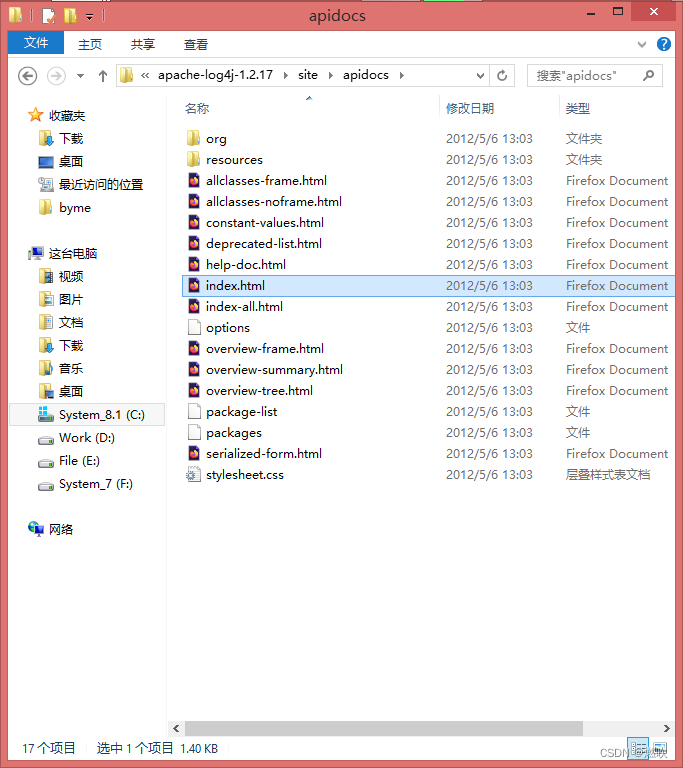Select the options blank file icon
Viewport: 683px width, 768px height.
[x=195, y=328]
